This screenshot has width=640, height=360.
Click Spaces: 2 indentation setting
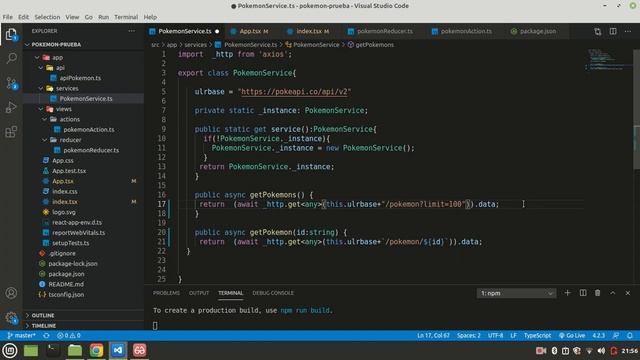point(469,336)
